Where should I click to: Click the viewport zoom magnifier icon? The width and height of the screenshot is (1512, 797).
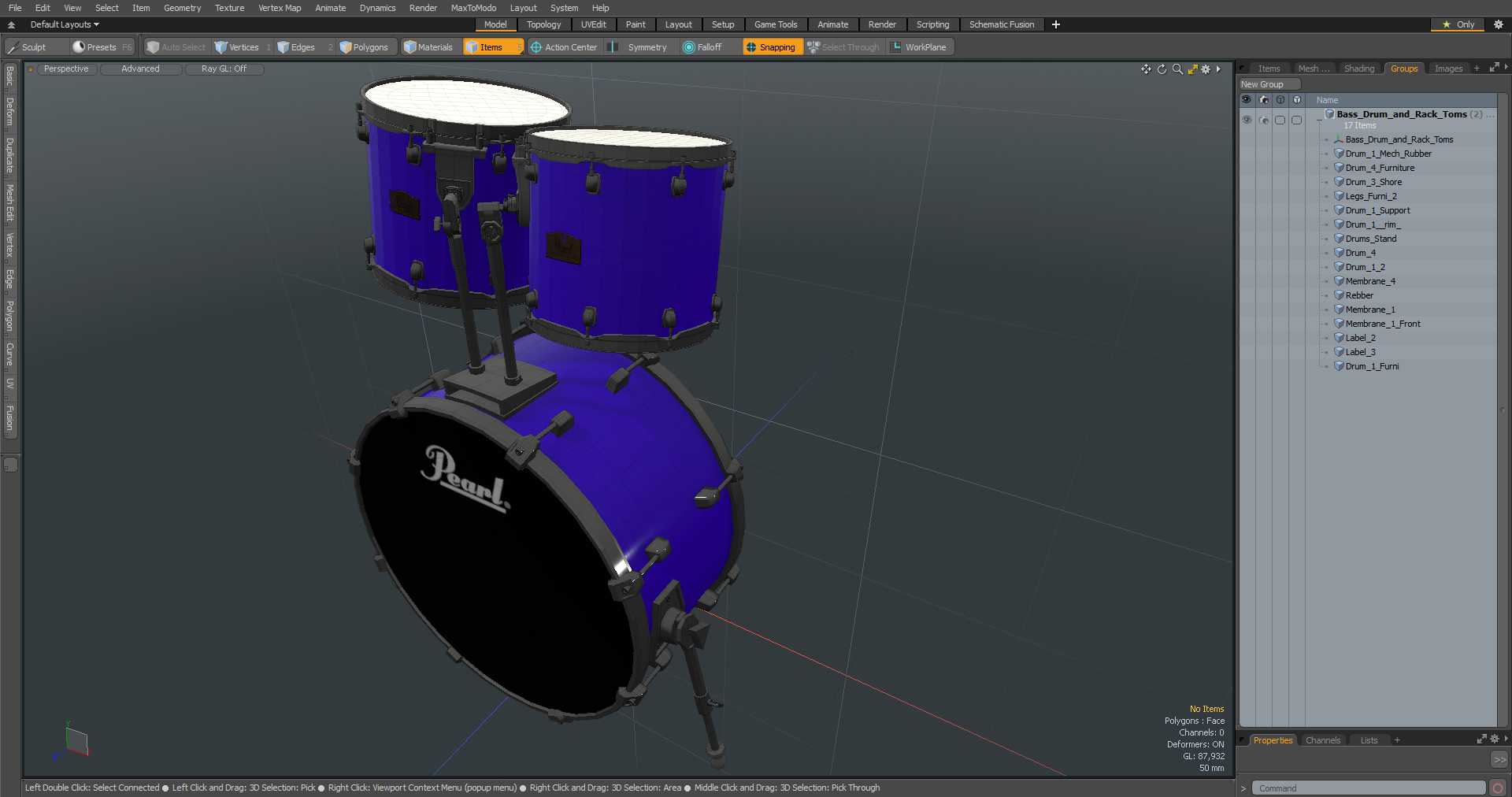[x=1177, y=69]
